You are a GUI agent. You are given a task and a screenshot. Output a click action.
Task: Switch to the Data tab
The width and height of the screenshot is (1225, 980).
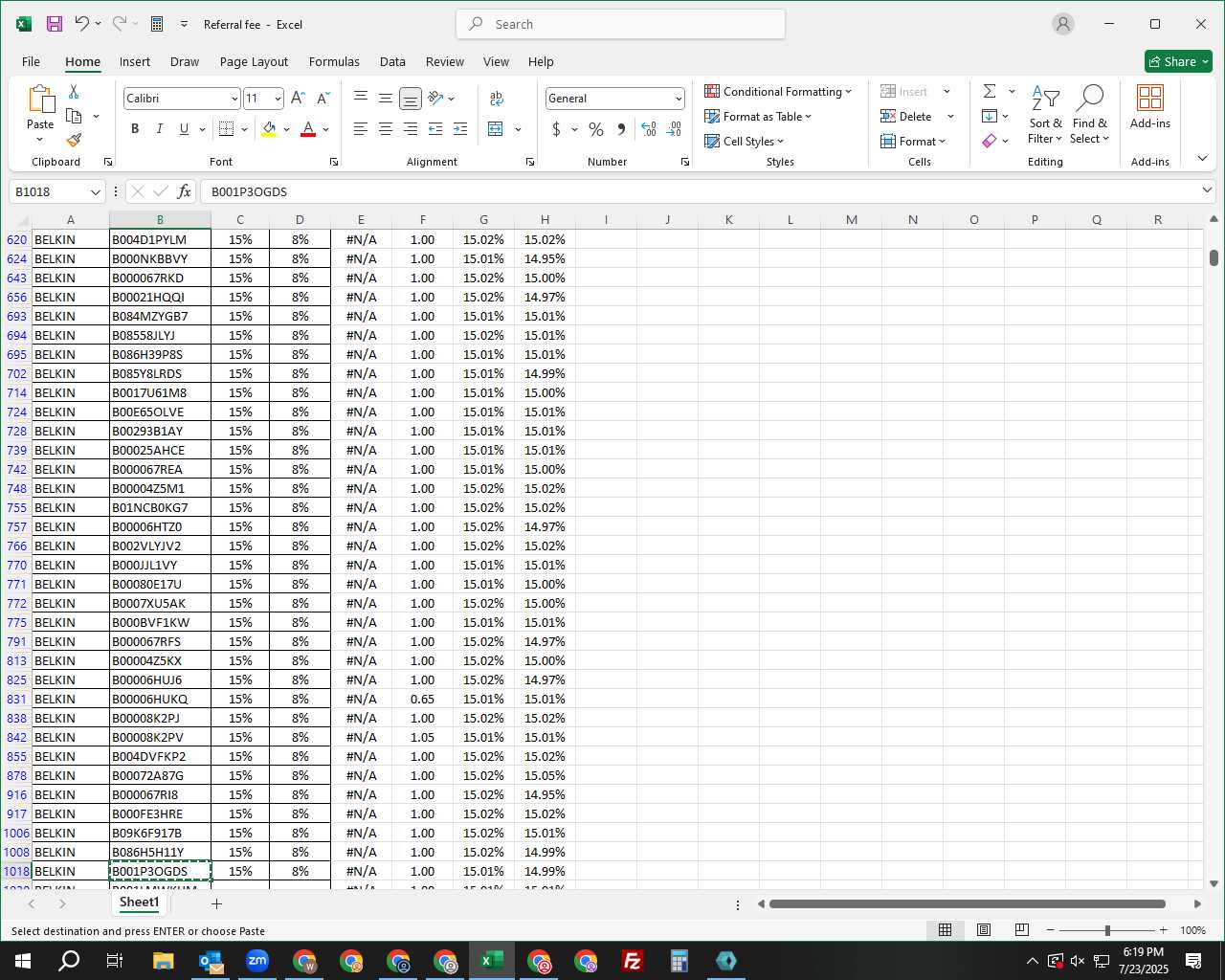point(392,61)
